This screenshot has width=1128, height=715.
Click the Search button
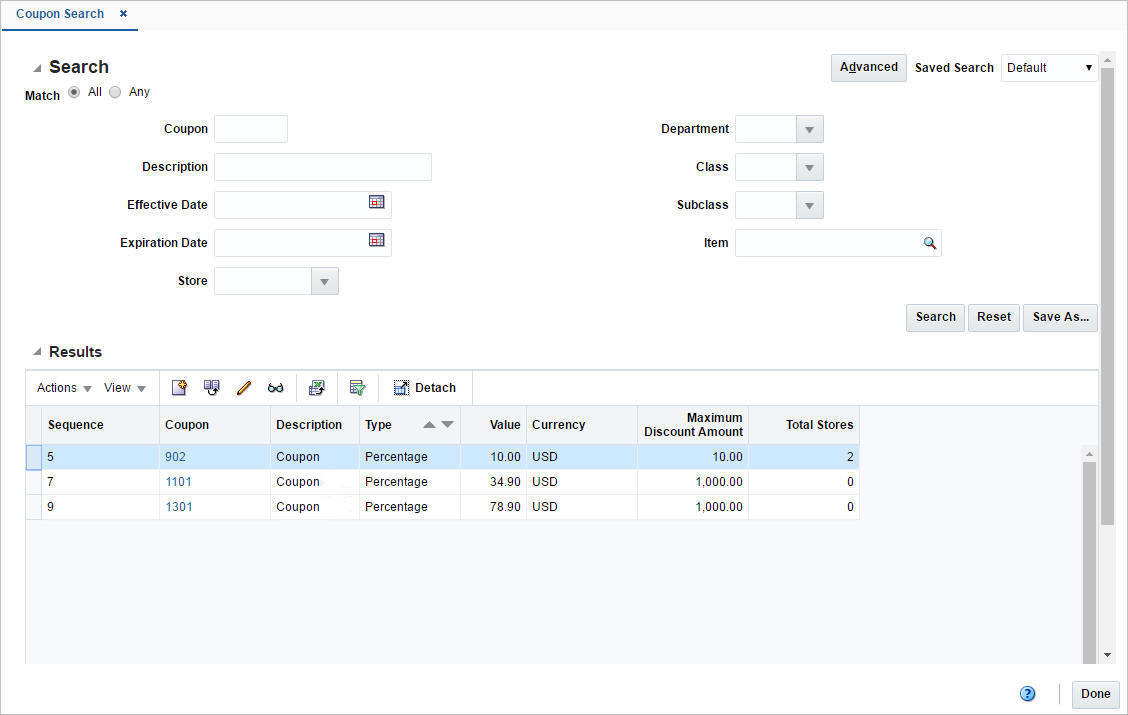(935, 317)
